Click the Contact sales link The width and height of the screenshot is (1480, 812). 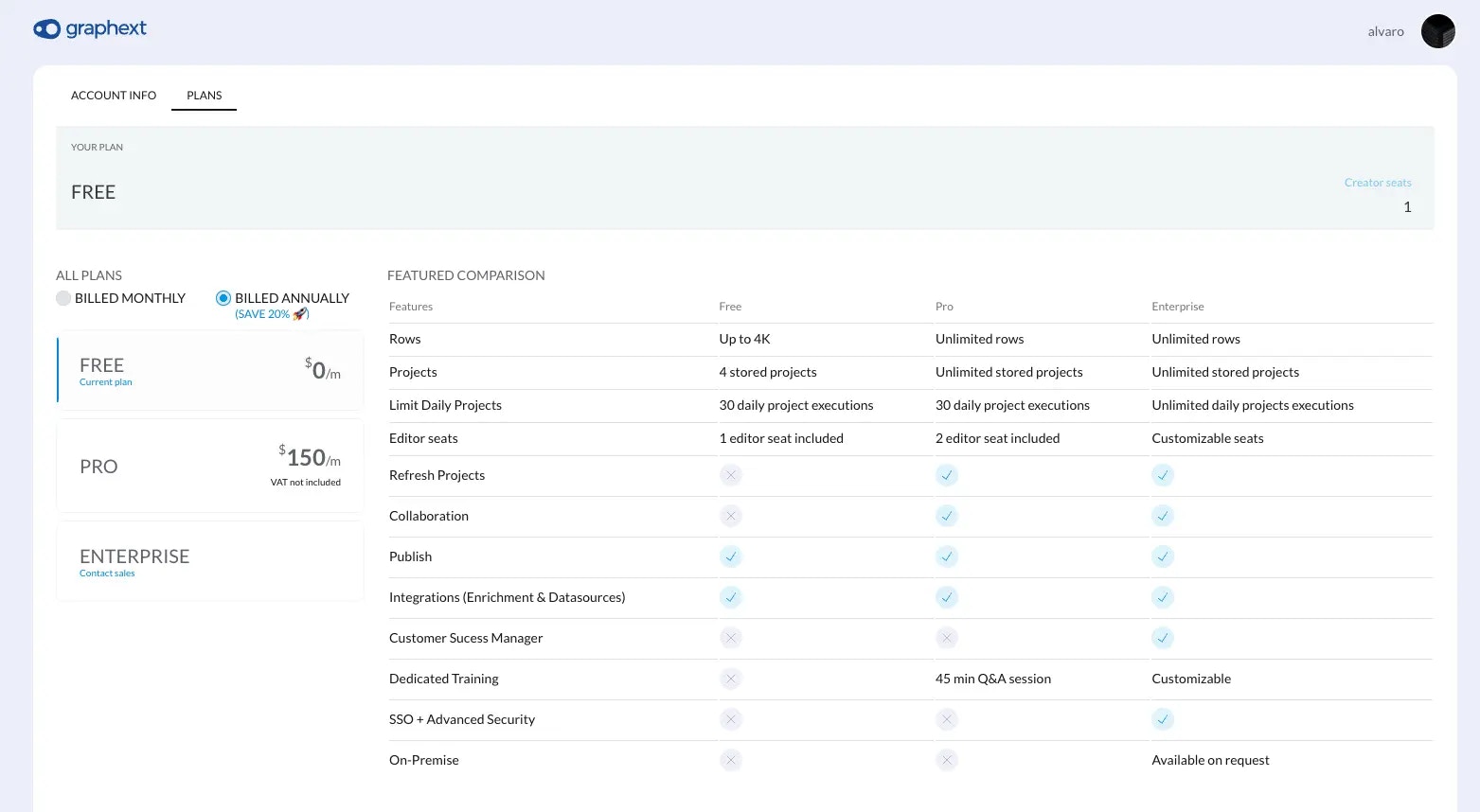tap(107, 573)
